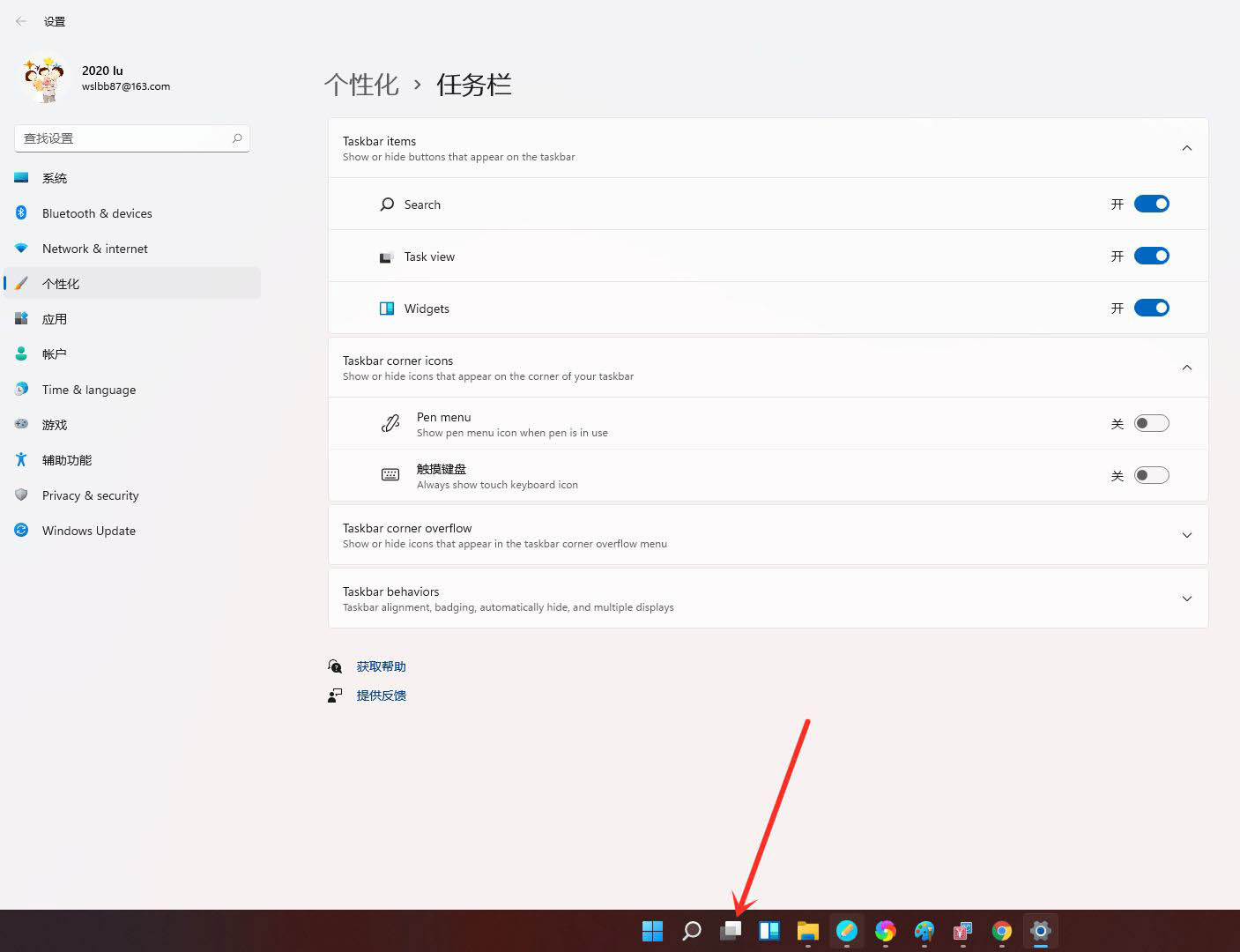Click the touch keyboard icon in settings list
The image size is (1240, 952).
coord(390,474)
